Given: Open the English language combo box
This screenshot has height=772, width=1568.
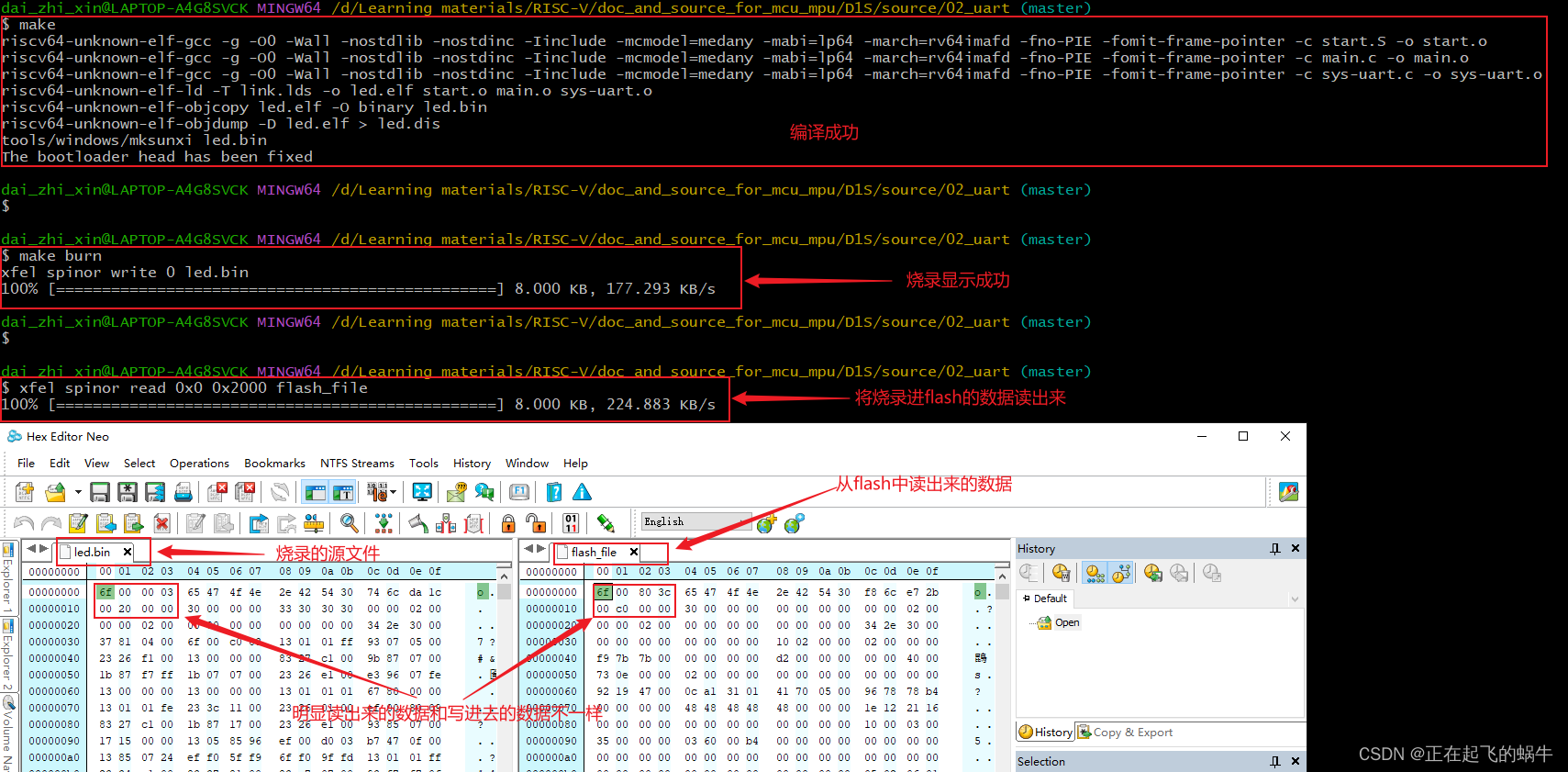Looking at the screenshot, I should pyautogui.click(x=697, y=521).
